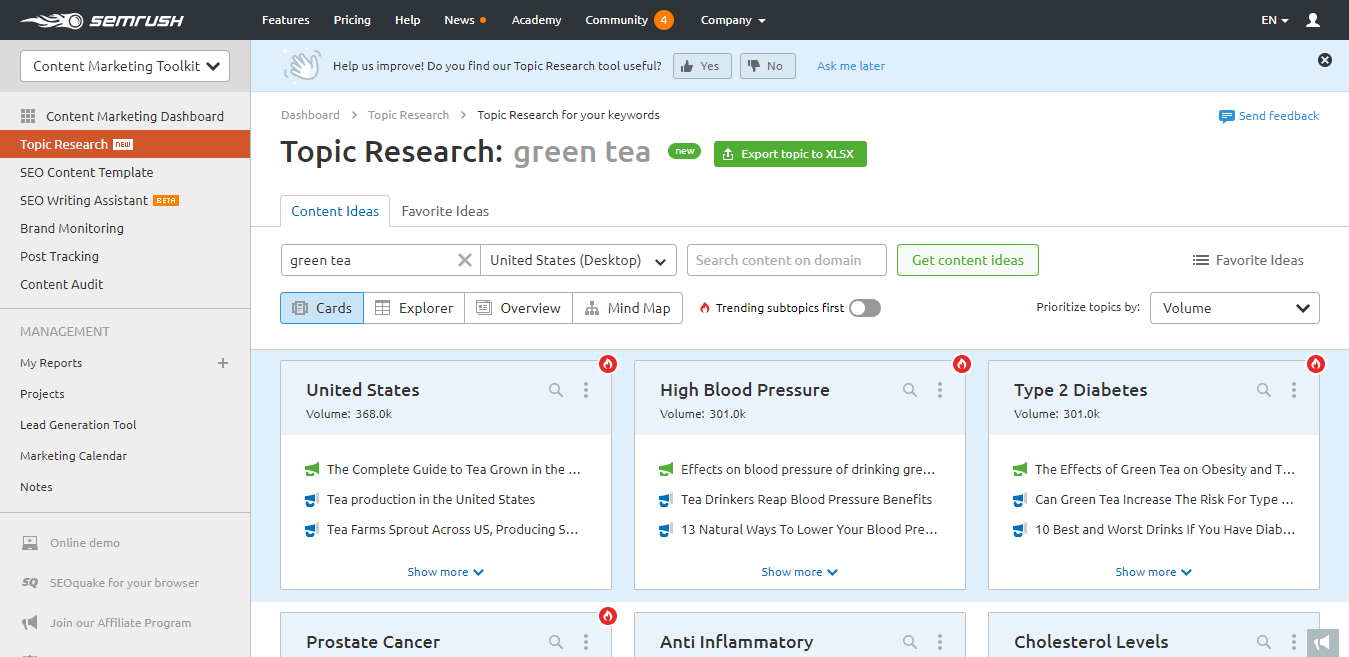Open Brand Monitoring
The width and height of the screenshot is (1349, 657).
click(x=72, y=228)
